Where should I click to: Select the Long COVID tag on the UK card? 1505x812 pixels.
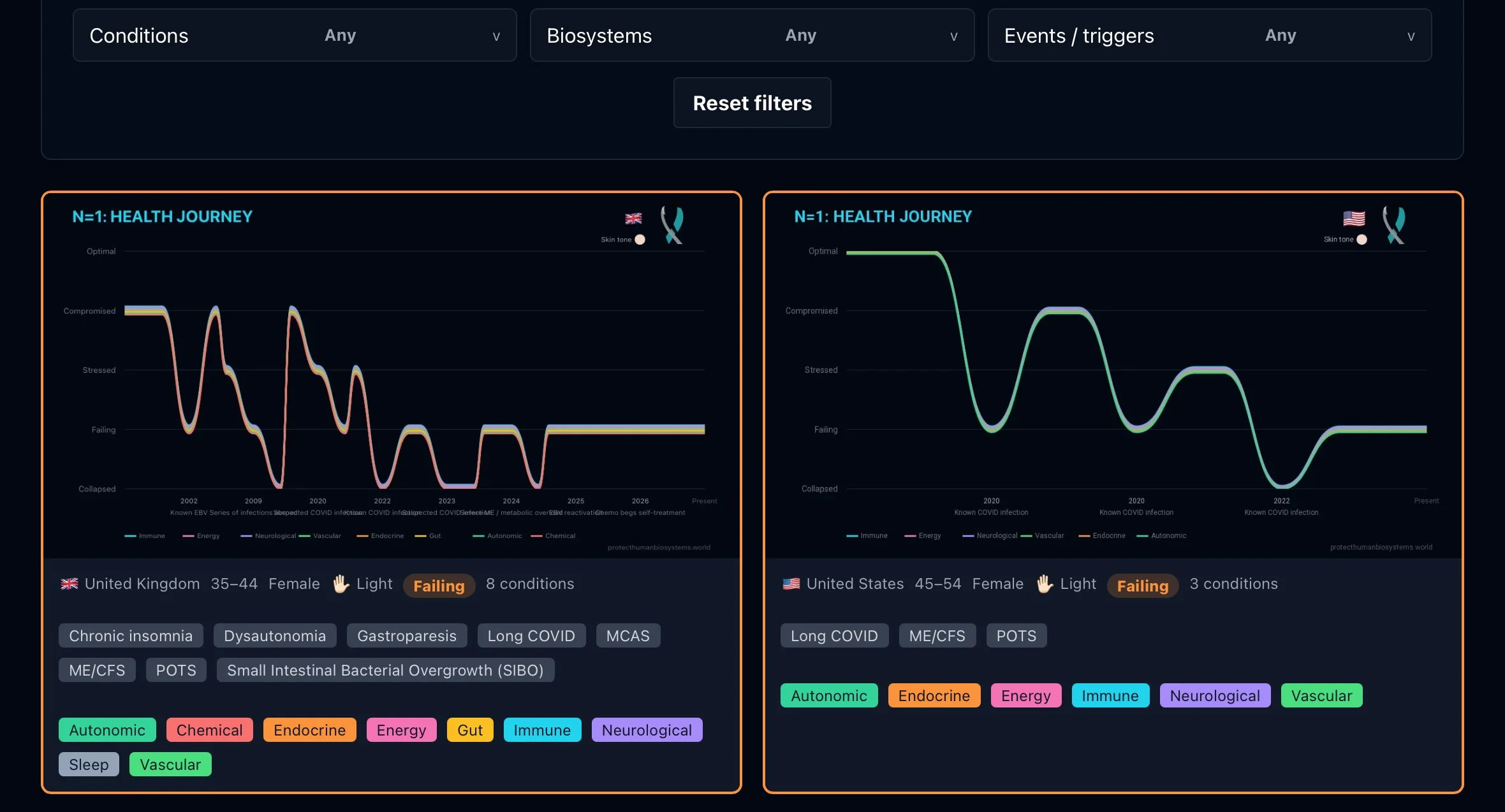pyautogui.click(x=531, y=635)
